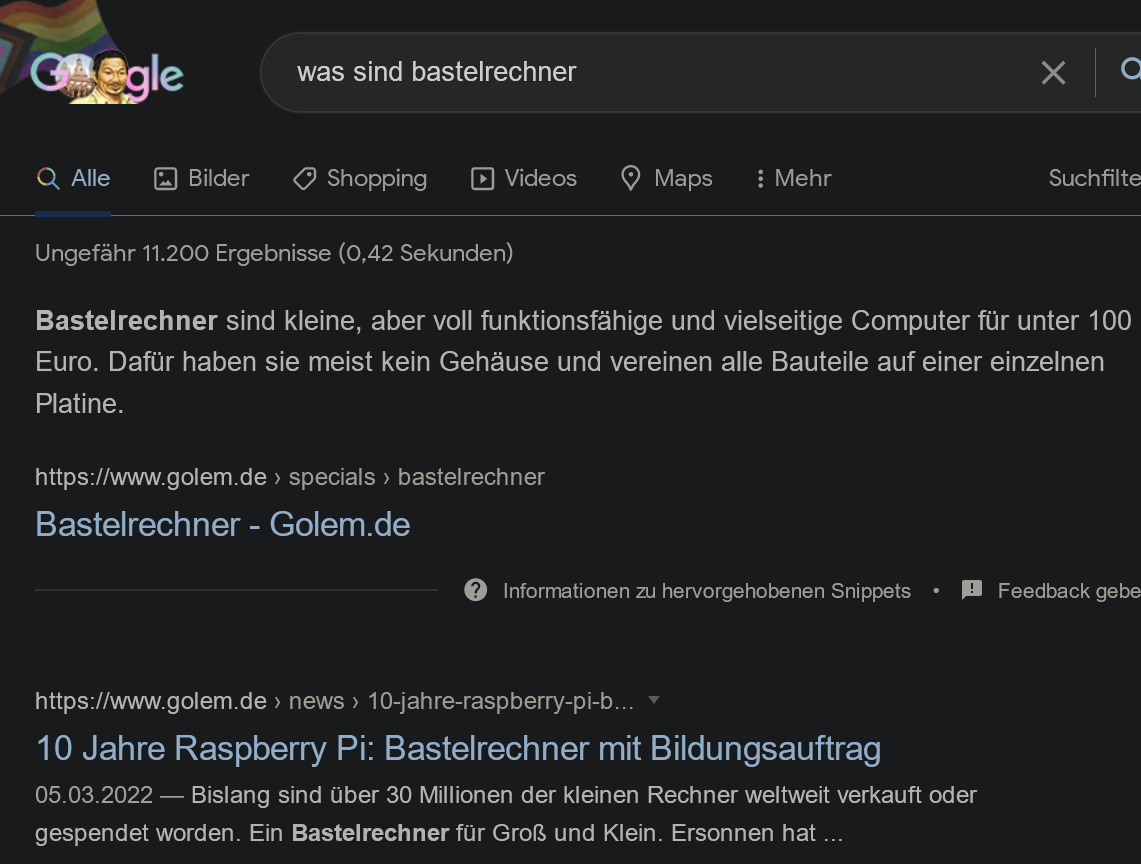Clear the search query with the X
The image size is (1141, 864).
(1053, 72)
